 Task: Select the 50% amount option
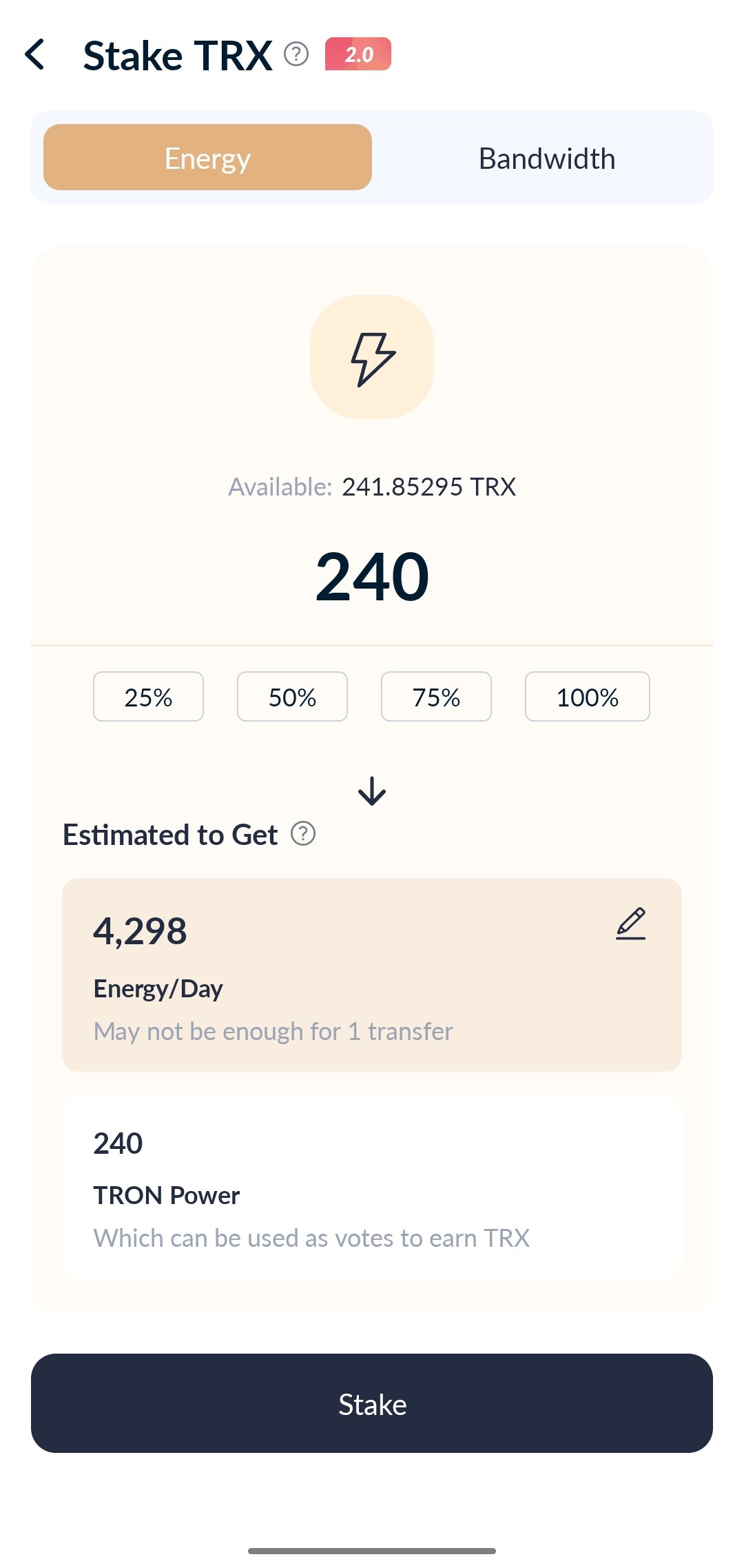292,697
